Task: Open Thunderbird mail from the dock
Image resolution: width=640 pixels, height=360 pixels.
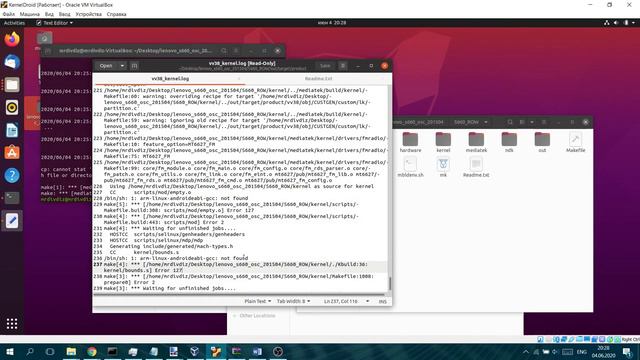Action: [x=12, y=62]
